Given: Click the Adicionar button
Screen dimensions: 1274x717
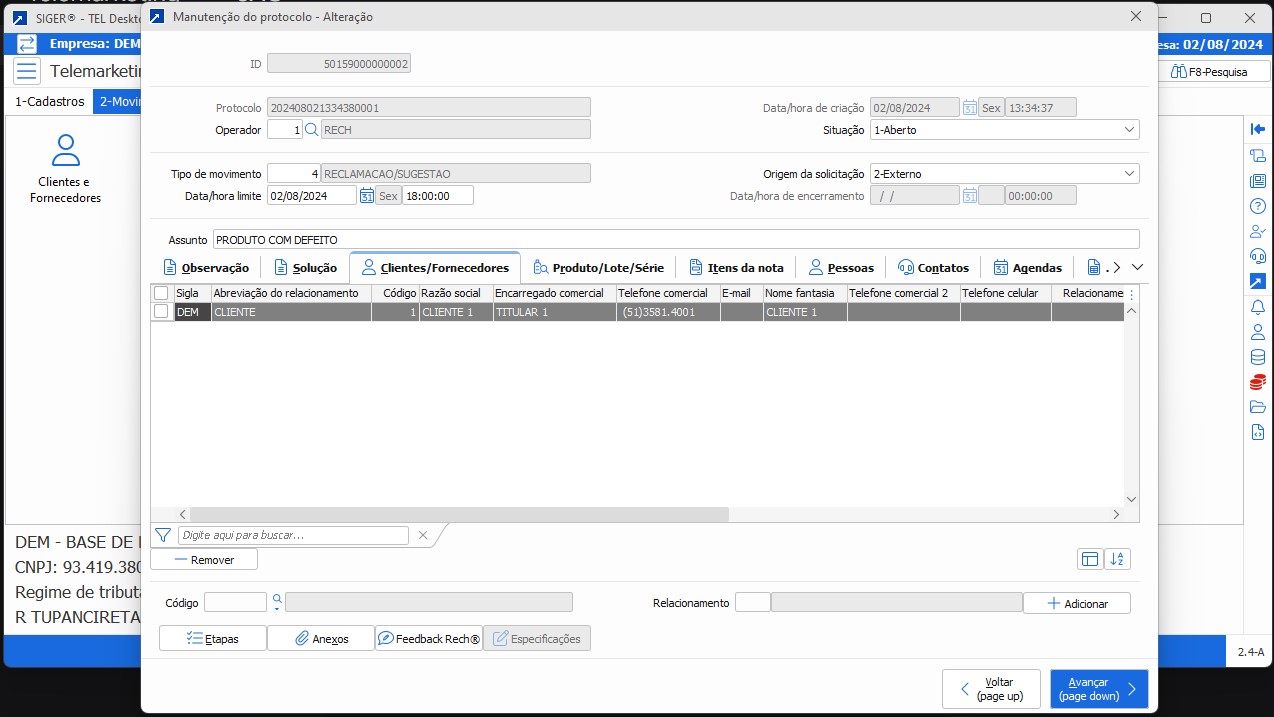Looking at the screenshot, I should [x=1076, y=604].
